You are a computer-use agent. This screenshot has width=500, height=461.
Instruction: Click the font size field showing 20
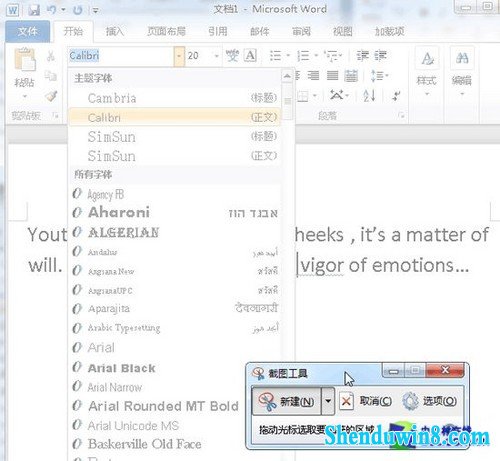200,56
